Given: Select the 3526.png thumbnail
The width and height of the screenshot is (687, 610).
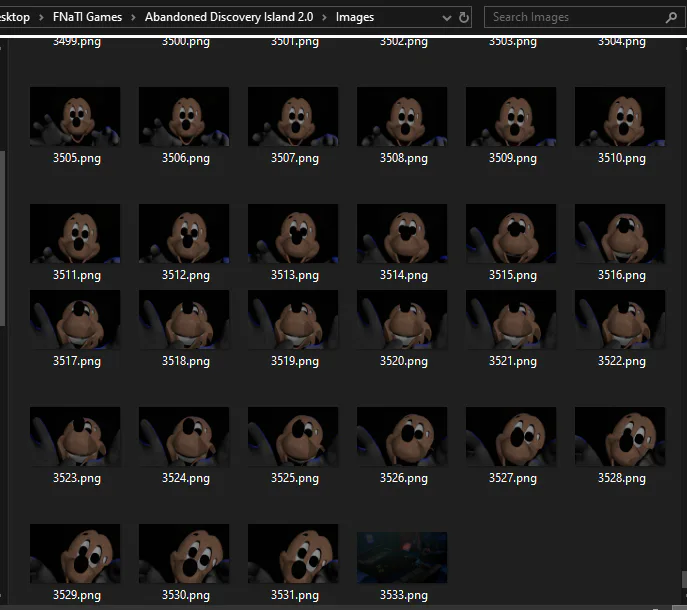Looking at the screenshot, I should coord(402,436).
